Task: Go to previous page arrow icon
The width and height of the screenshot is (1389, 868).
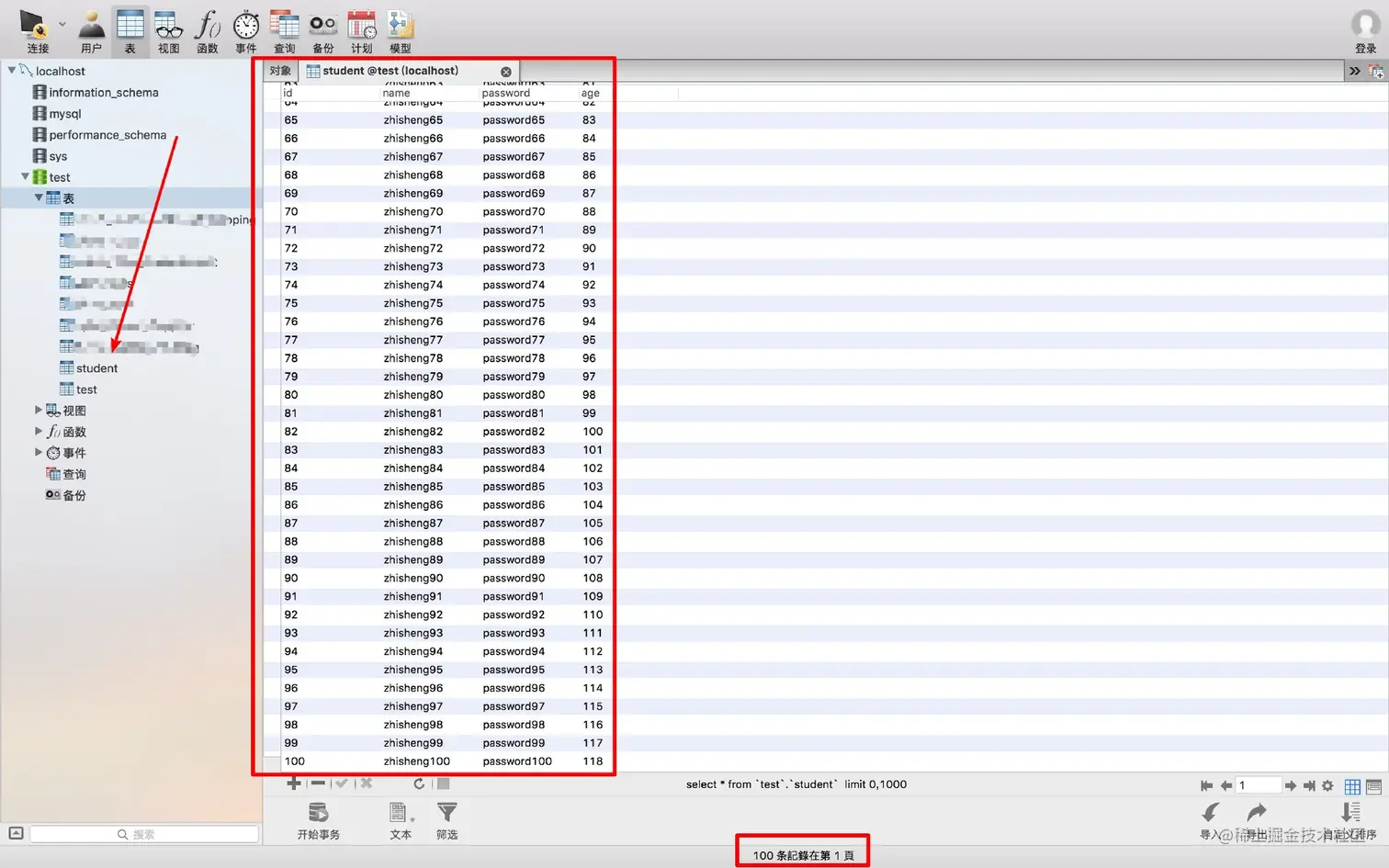Action: click(x=1226, y=785)
